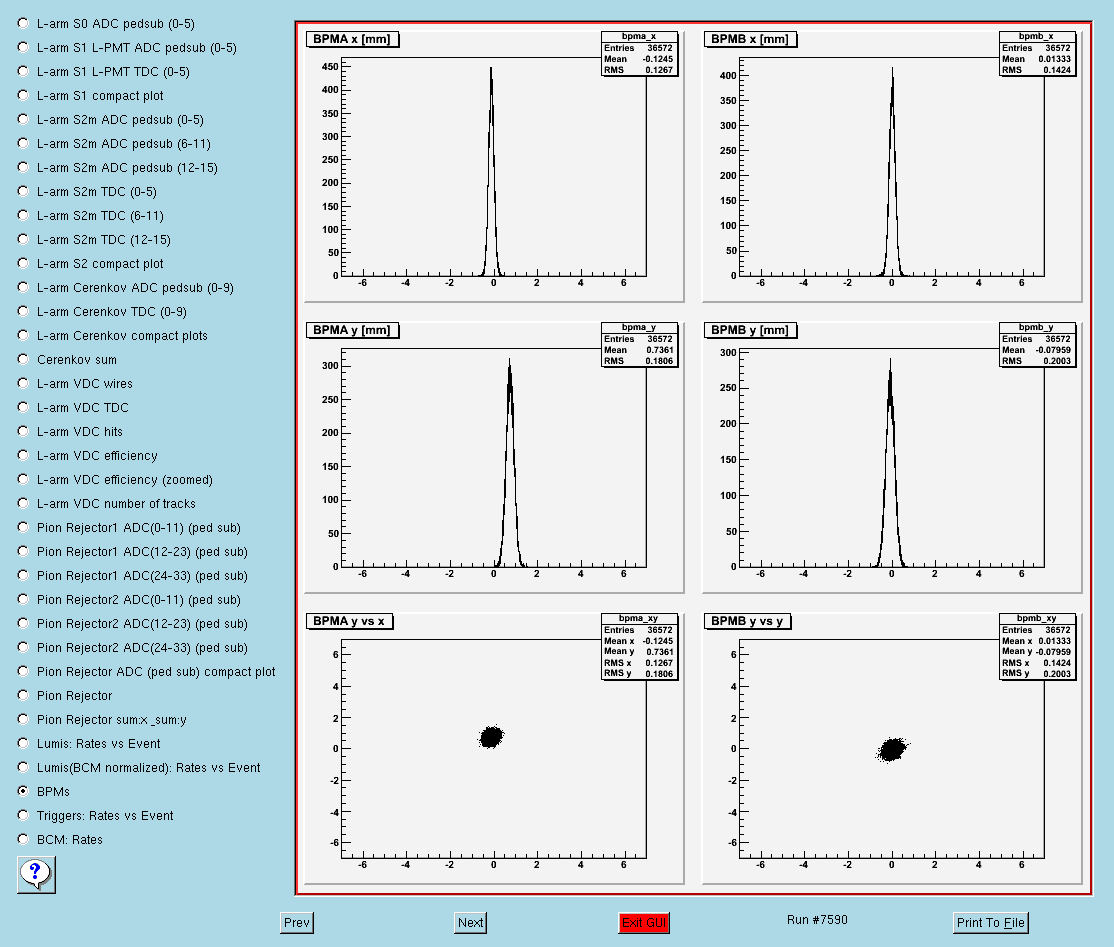Choose Pion Rejector ADC compact plot
This screenshot has height=947, width=1114.
(23, 671)
